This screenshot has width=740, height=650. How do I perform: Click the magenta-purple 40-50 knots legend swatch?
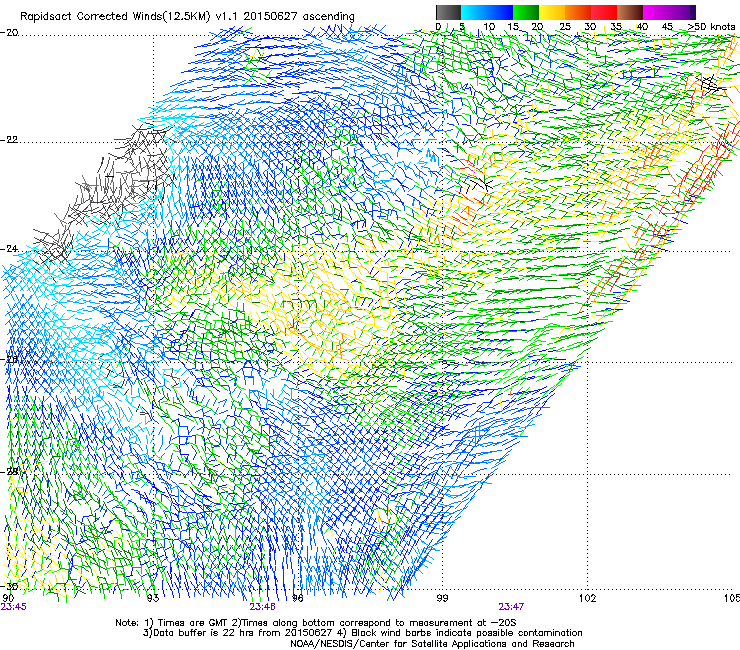pos(669,12)
